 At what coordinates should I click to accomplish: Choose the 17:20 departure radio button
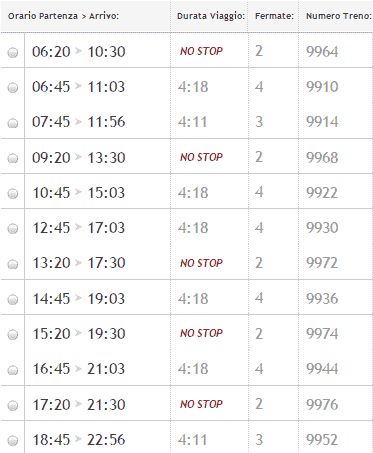point(13,405)
